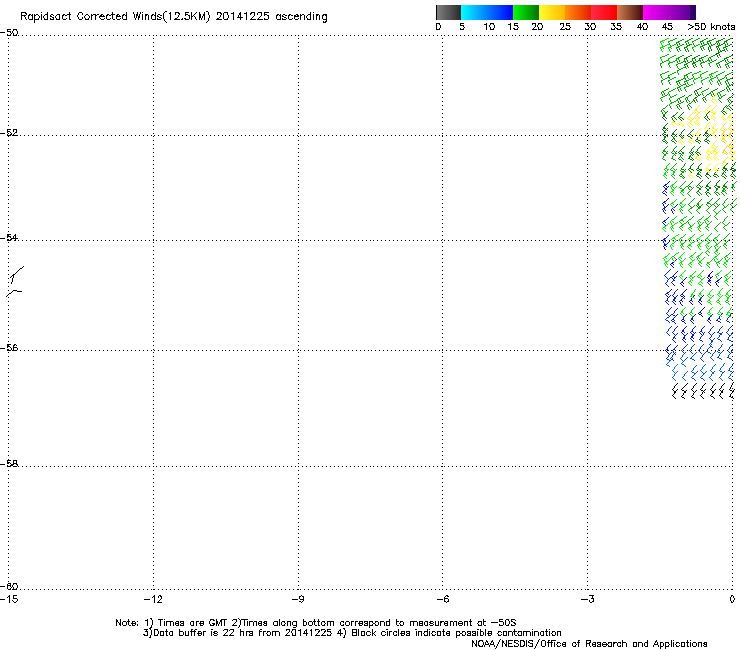Click the yellow 20-25 knots color segment
740x650 pixels.
(x=552, y=12)
